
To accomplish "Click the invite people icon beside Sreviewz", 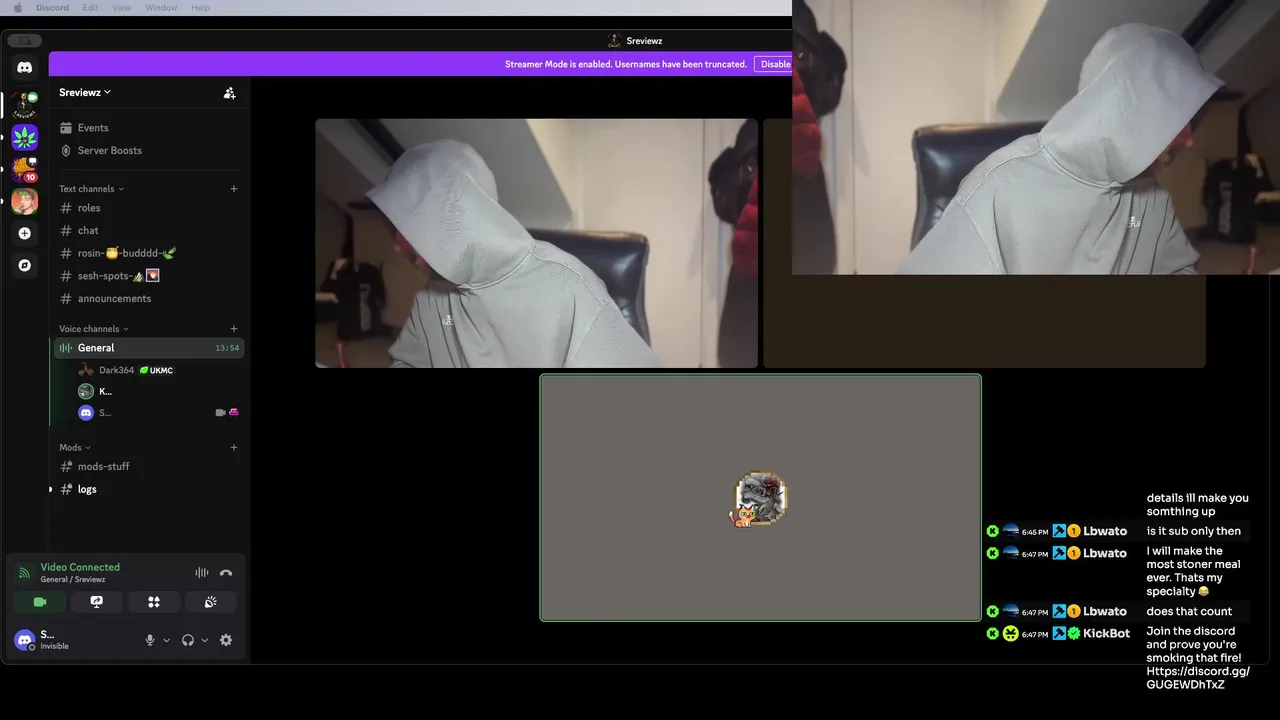I will click(x=229, y=92).
